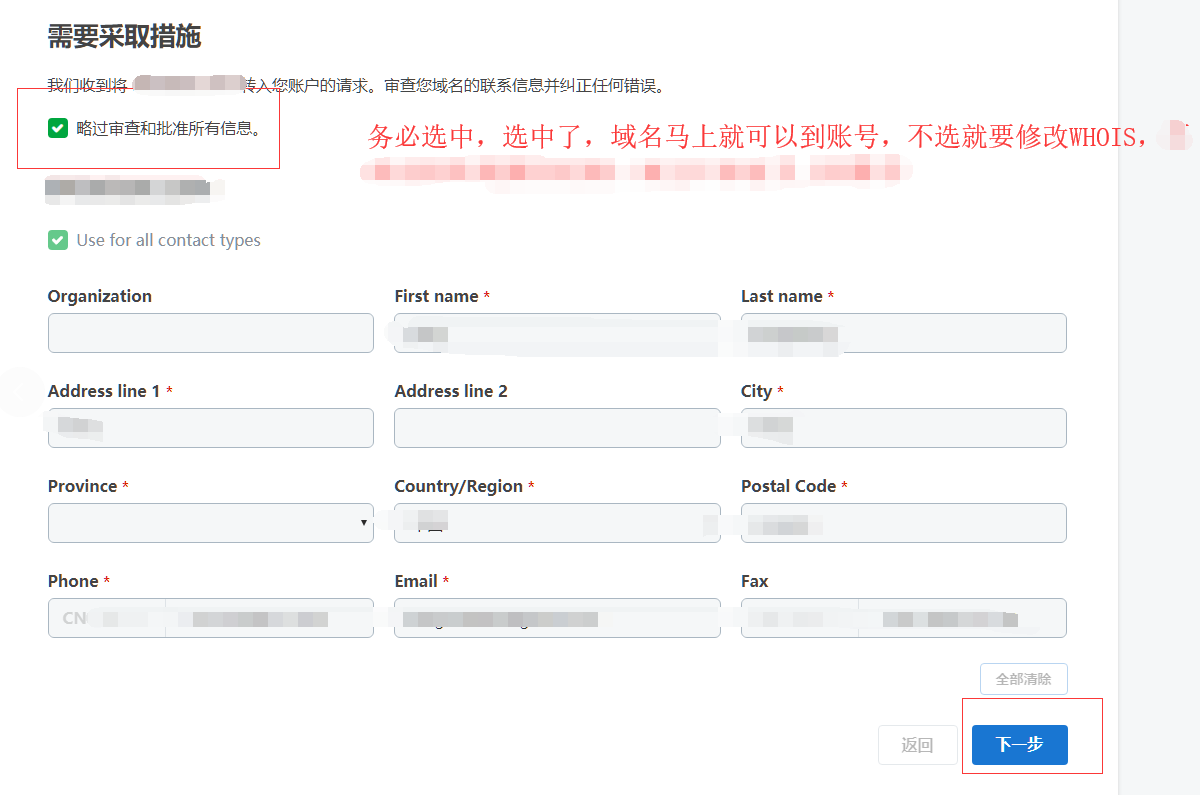
Task: Select the Email input field
Action: pos(557,618)
